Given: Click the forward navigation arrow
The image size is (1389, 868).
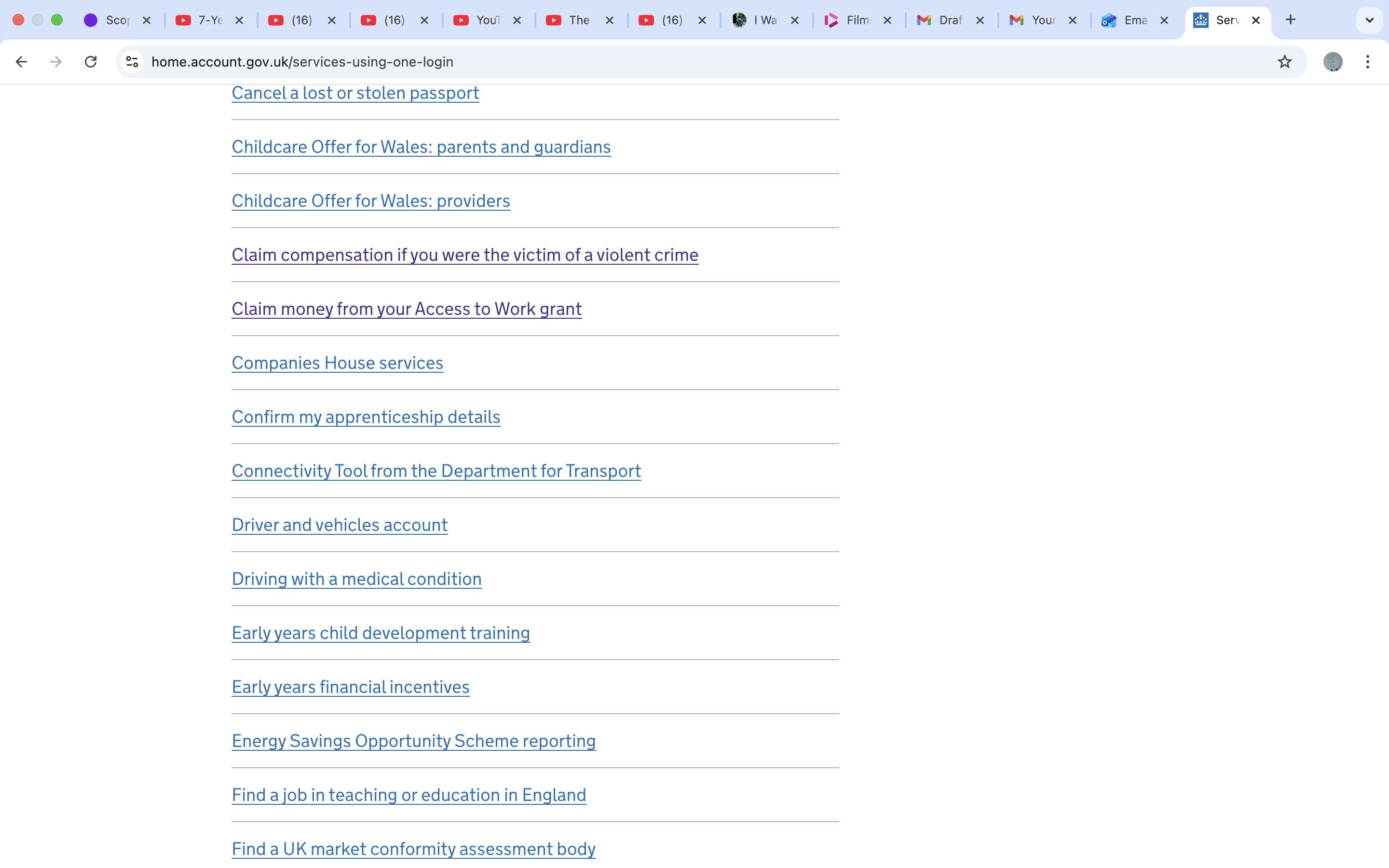Looking at the screenshot, I should [55, 61].
